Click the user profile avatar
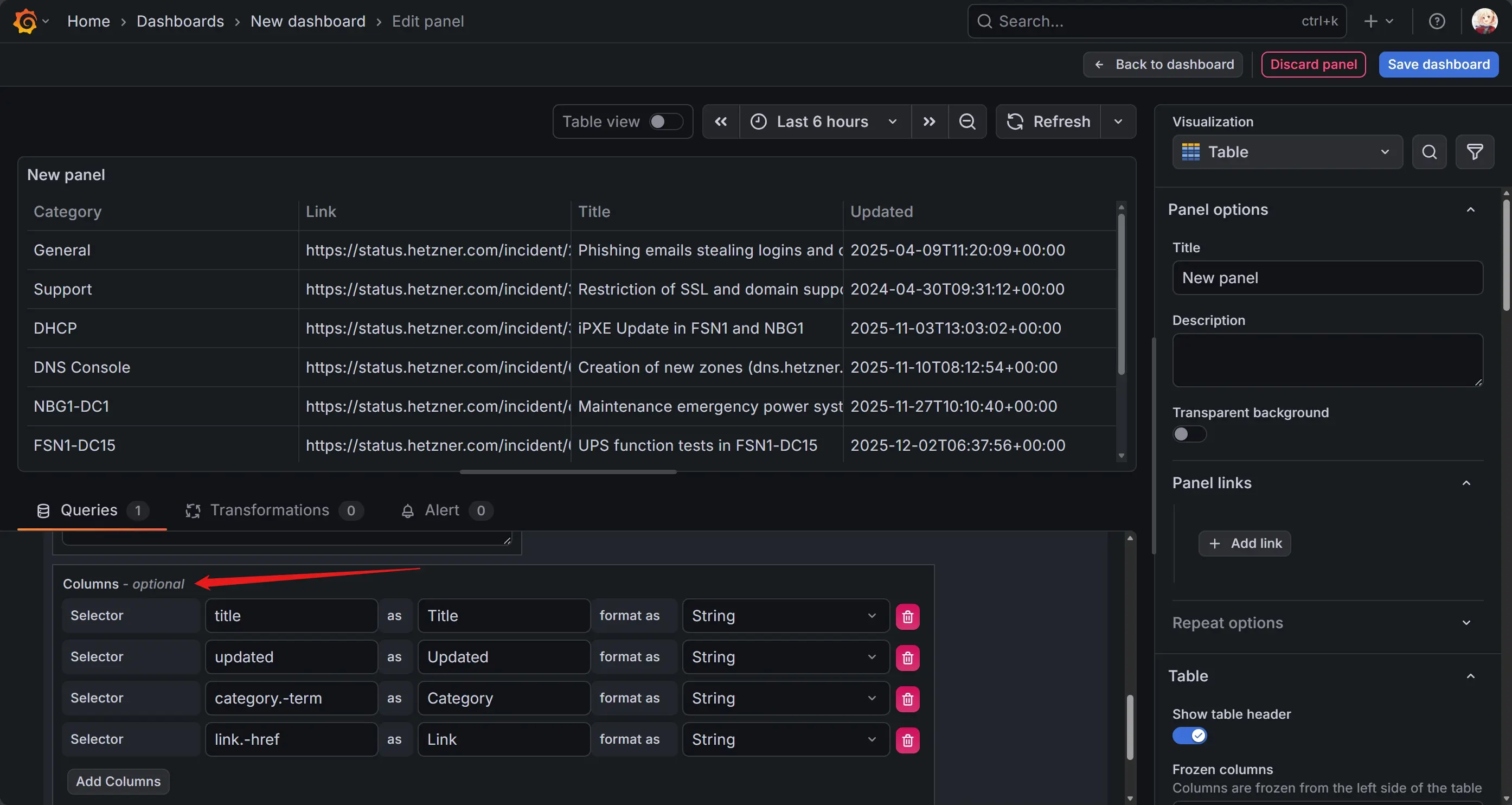 (x=1484, y=21)
